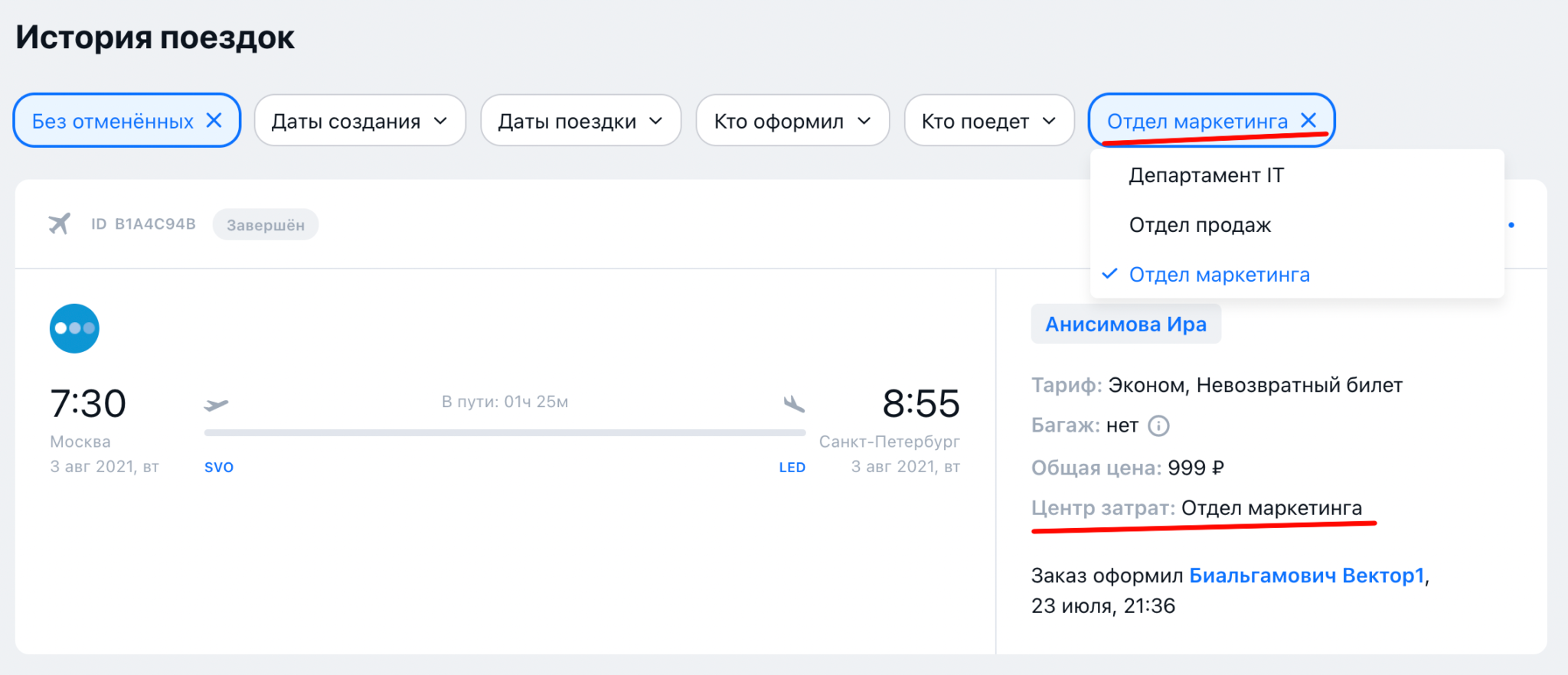Screen dimensions: 1568x675
Task: Click the LED airport code
Action: click(x=792, y=467)
